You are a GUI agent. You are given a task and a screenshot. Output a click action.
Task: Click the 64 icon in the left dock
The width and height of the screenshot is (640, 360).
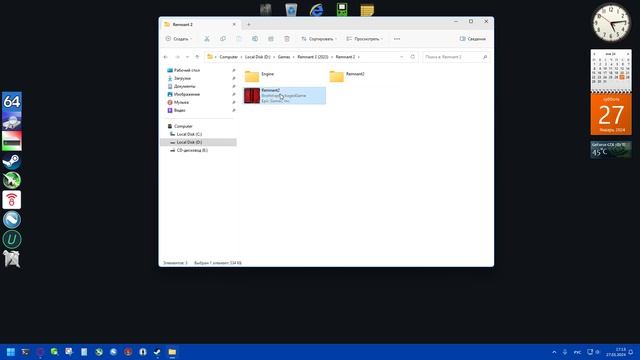tap(12, 101)
